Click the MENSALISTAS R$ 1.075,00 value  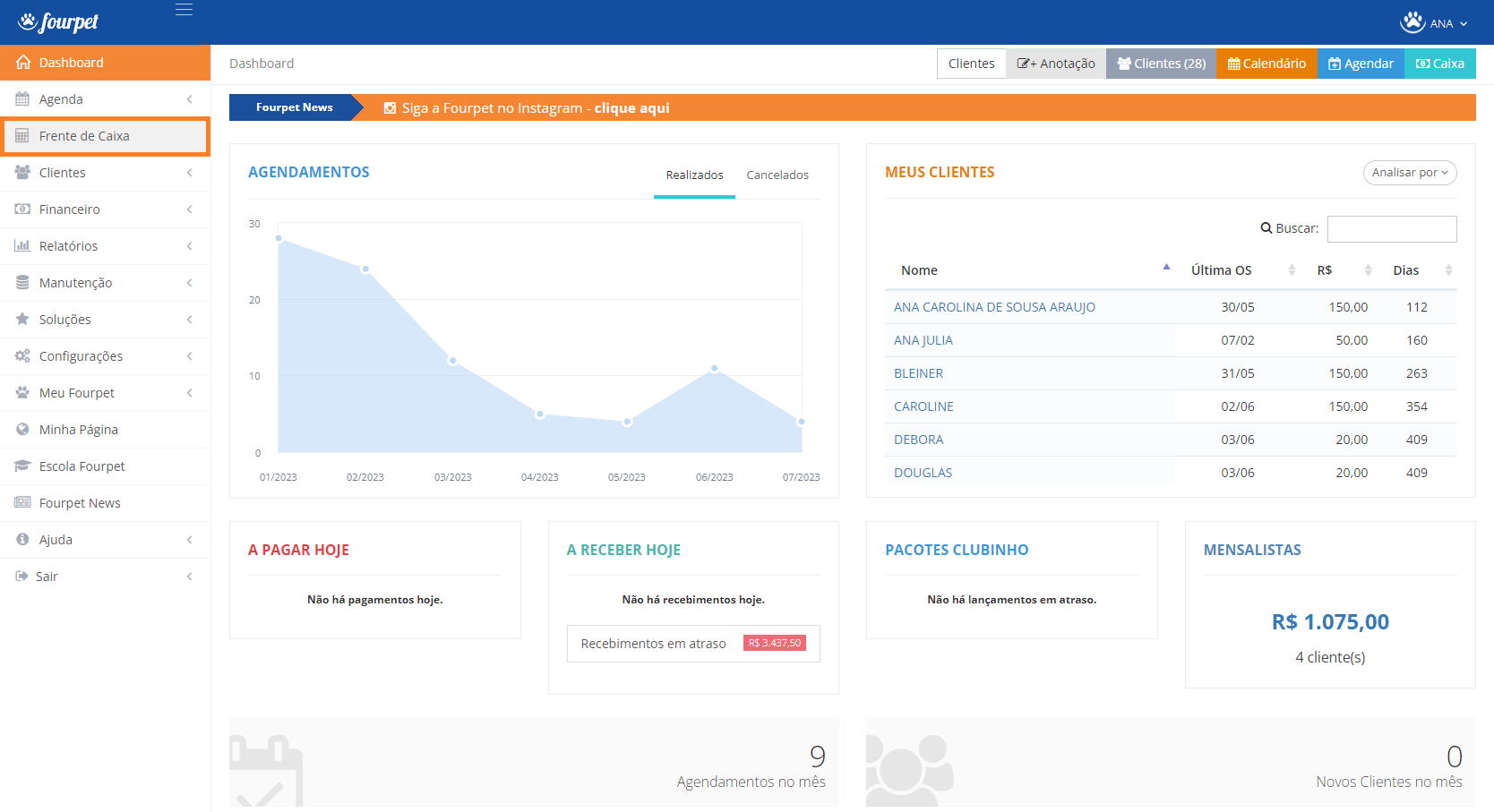click(x=1330, y=622)
